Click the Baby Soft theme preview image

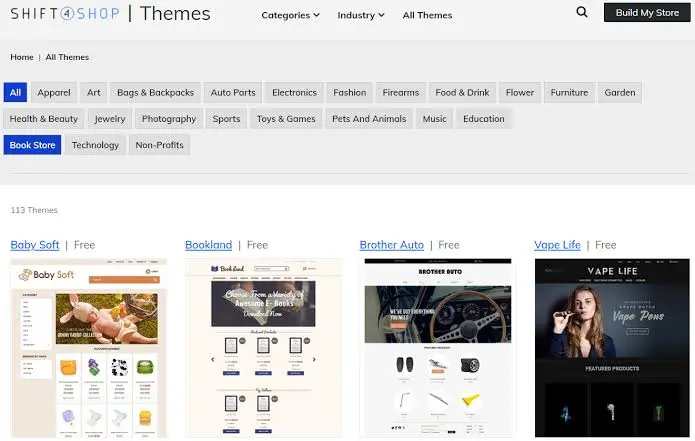89,347
